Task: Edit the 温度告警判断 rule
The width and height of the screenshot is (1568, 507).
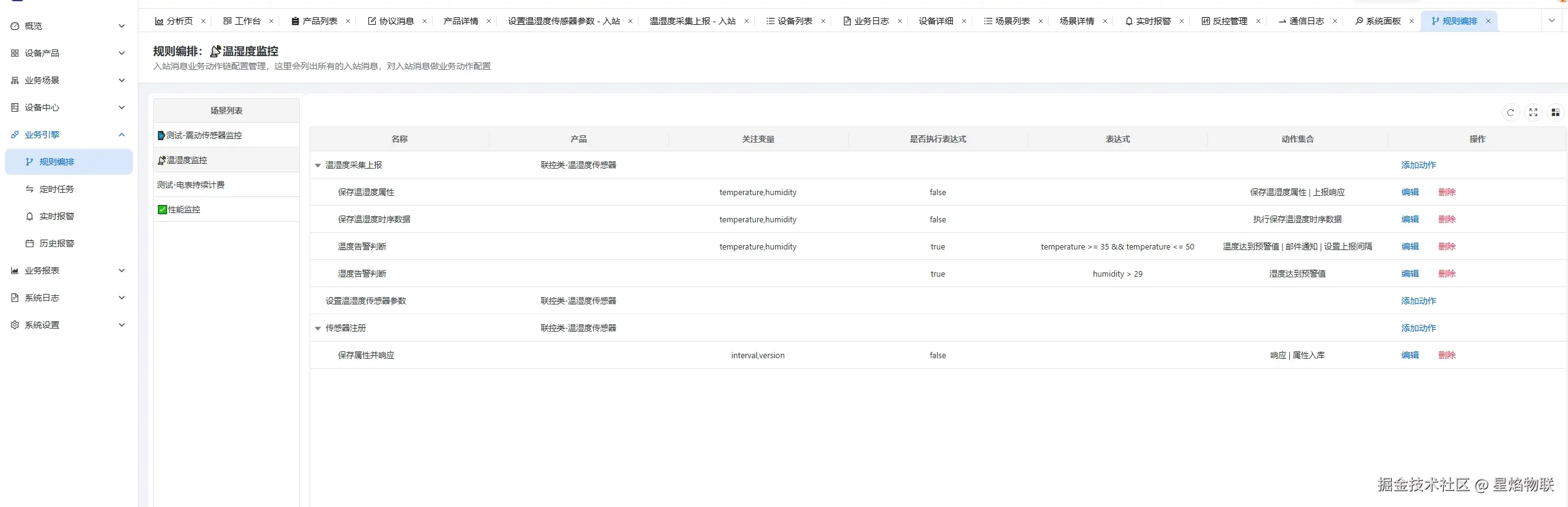Action: tap(1410, 246)
